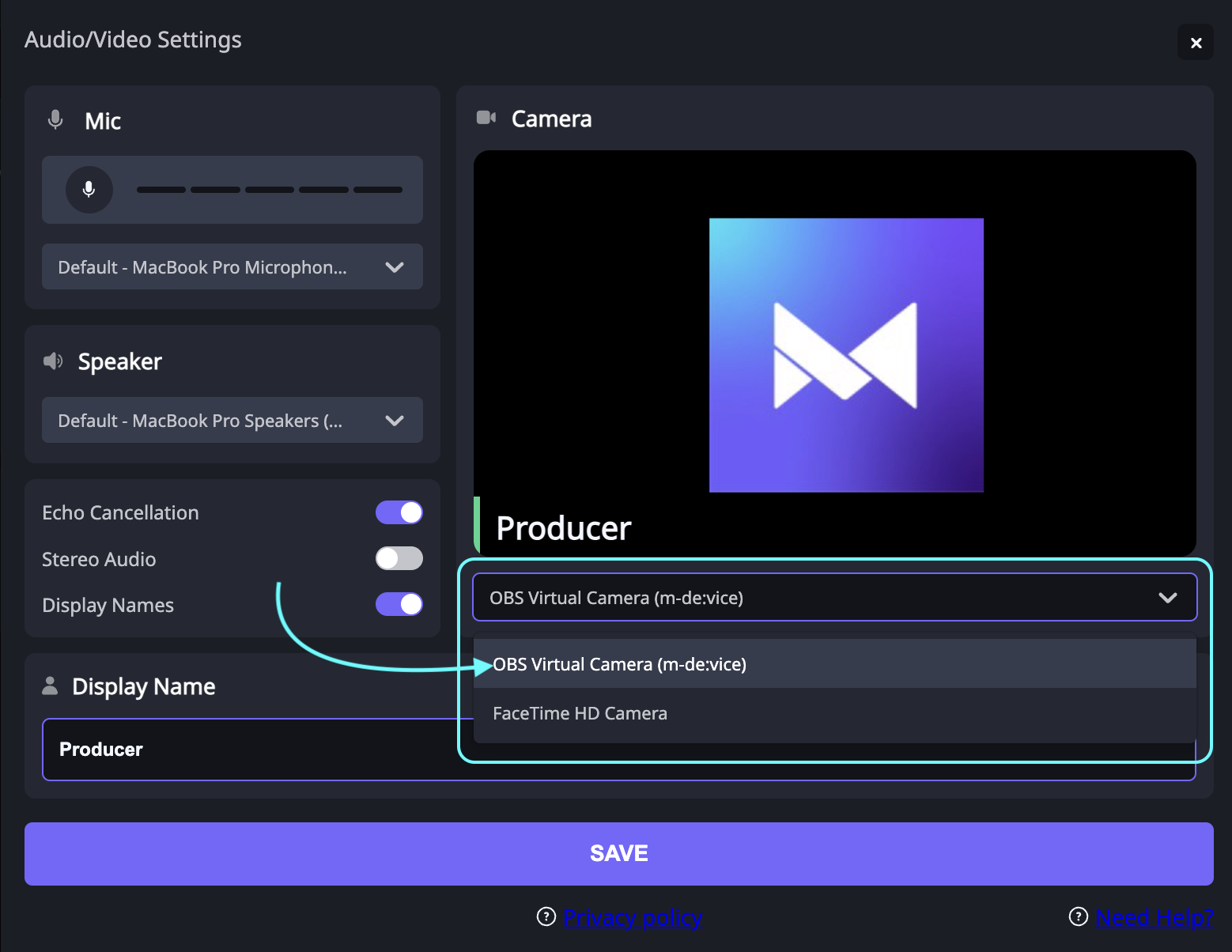Close the Audio/Video Settings dialog
The width and height of the screenshot is (1232, 952).
tap(1196, 42)
